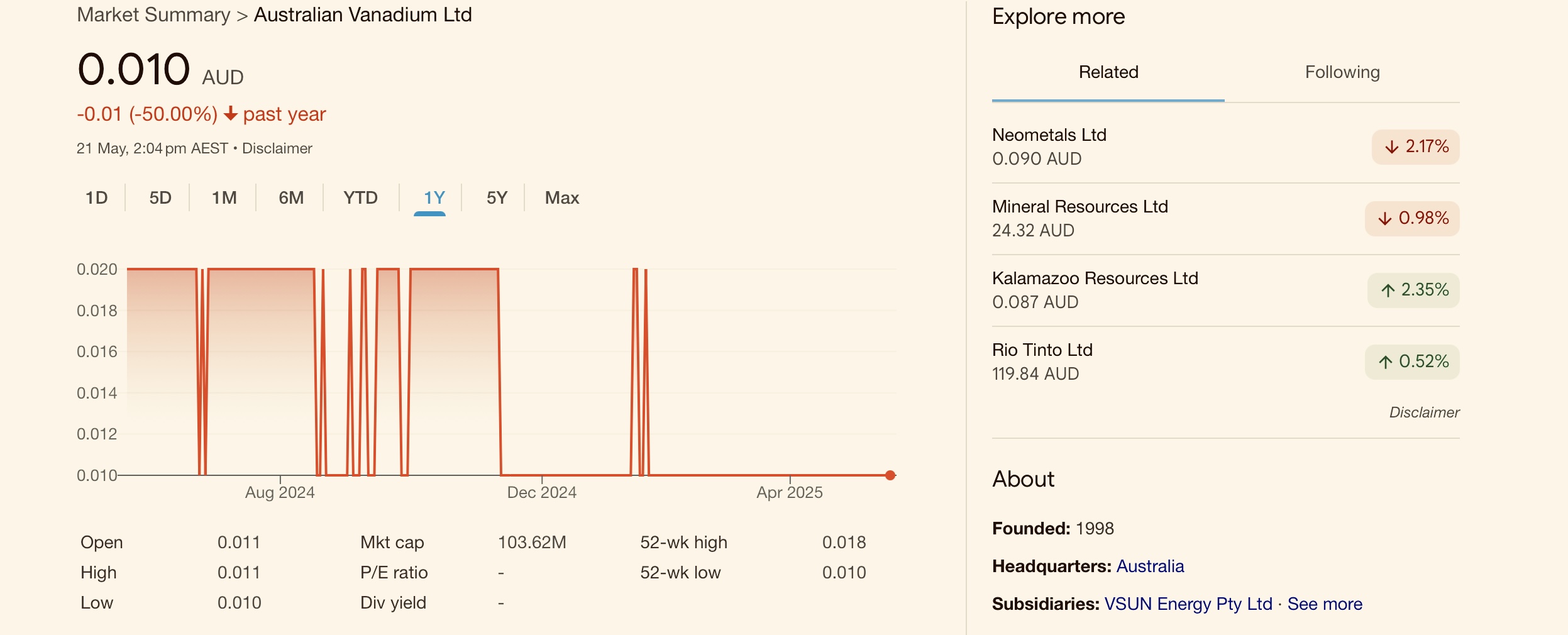Click Rio Tinto 0.52% up badge

tap(1412, 362)
